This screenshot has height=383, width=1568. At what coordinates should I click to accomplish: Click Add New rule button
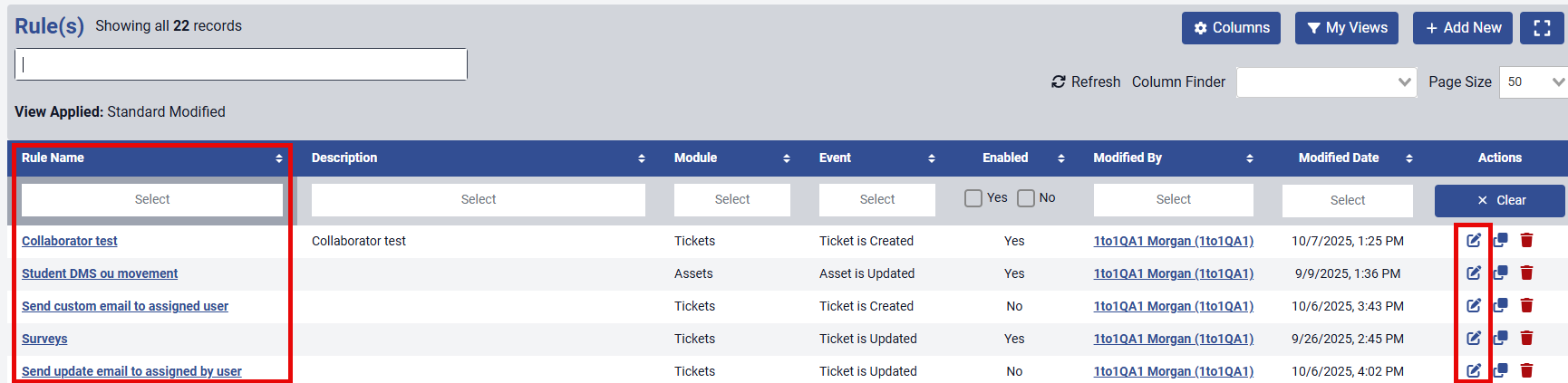point(1463,28)
